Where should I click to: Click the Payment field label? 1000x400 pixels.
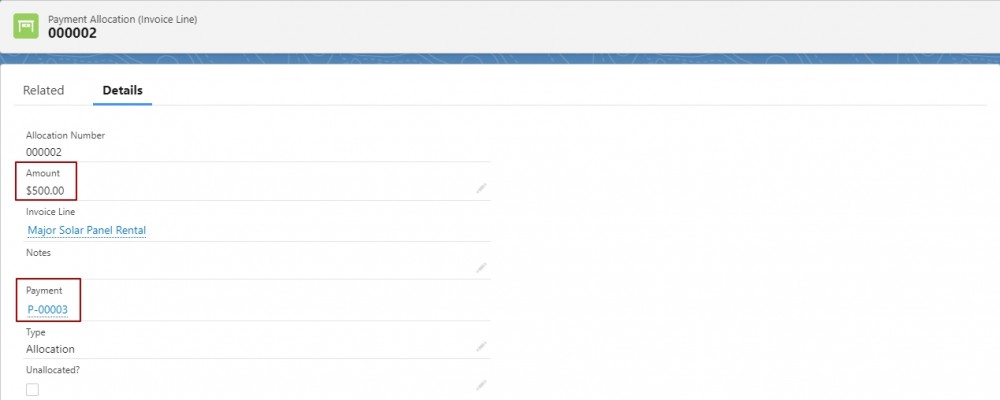[44, 290]
